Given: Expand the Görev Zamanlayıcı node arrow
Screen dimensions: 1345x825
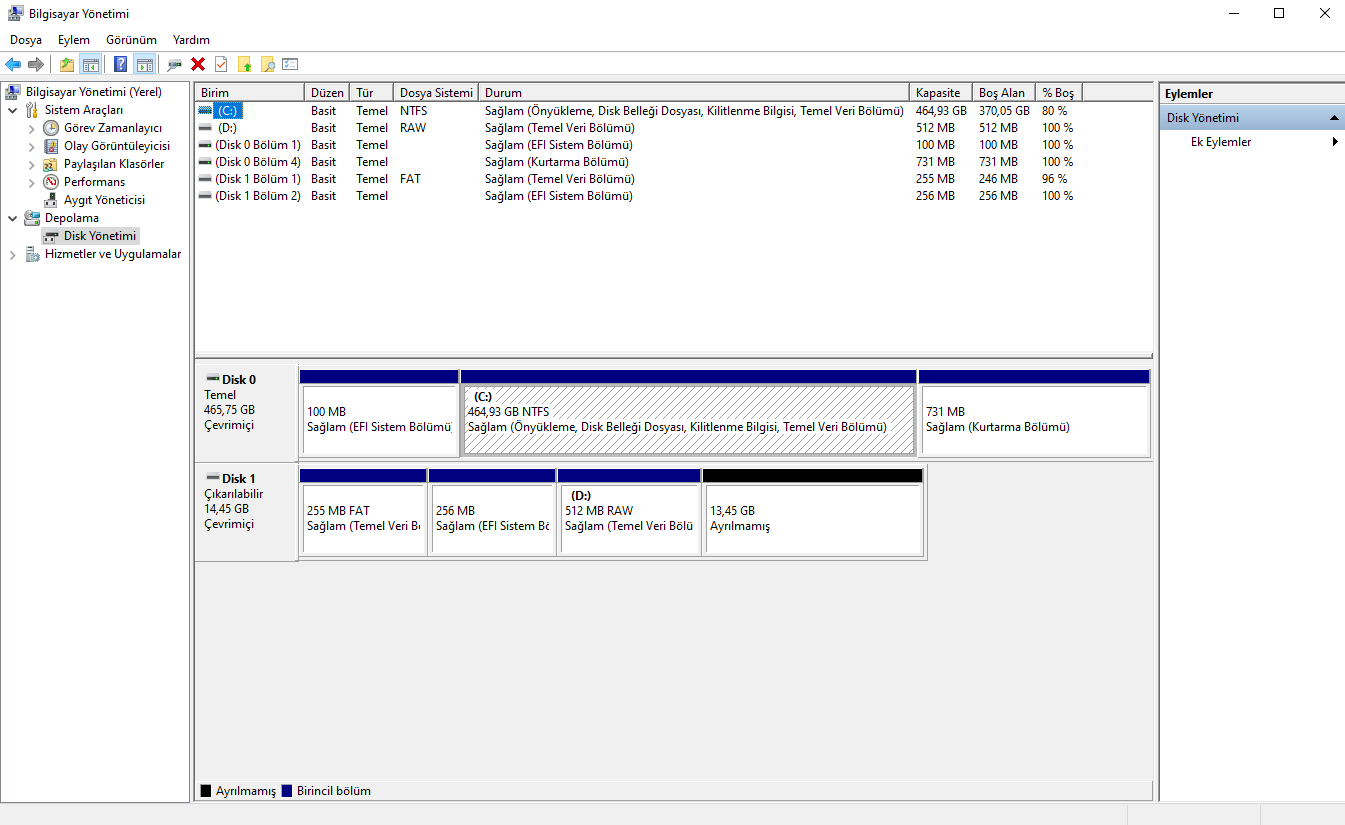Looking at the screenshot, I should click(x=31, y=128).
